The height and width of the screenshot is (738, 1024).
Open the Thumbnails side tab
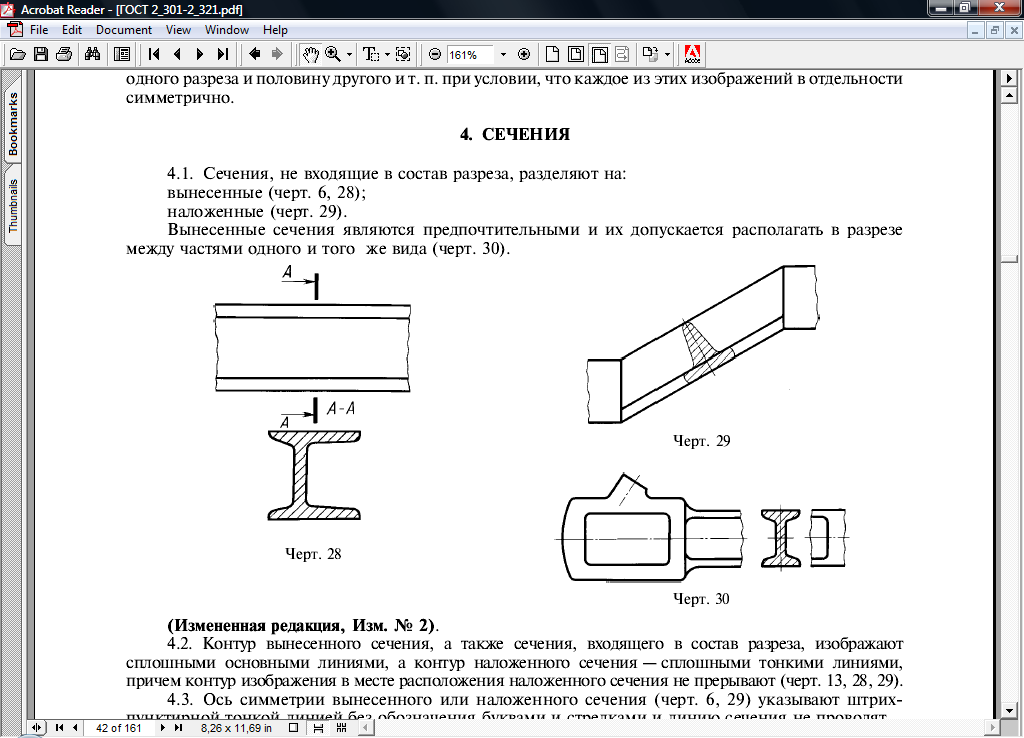(x=13, y=205)
